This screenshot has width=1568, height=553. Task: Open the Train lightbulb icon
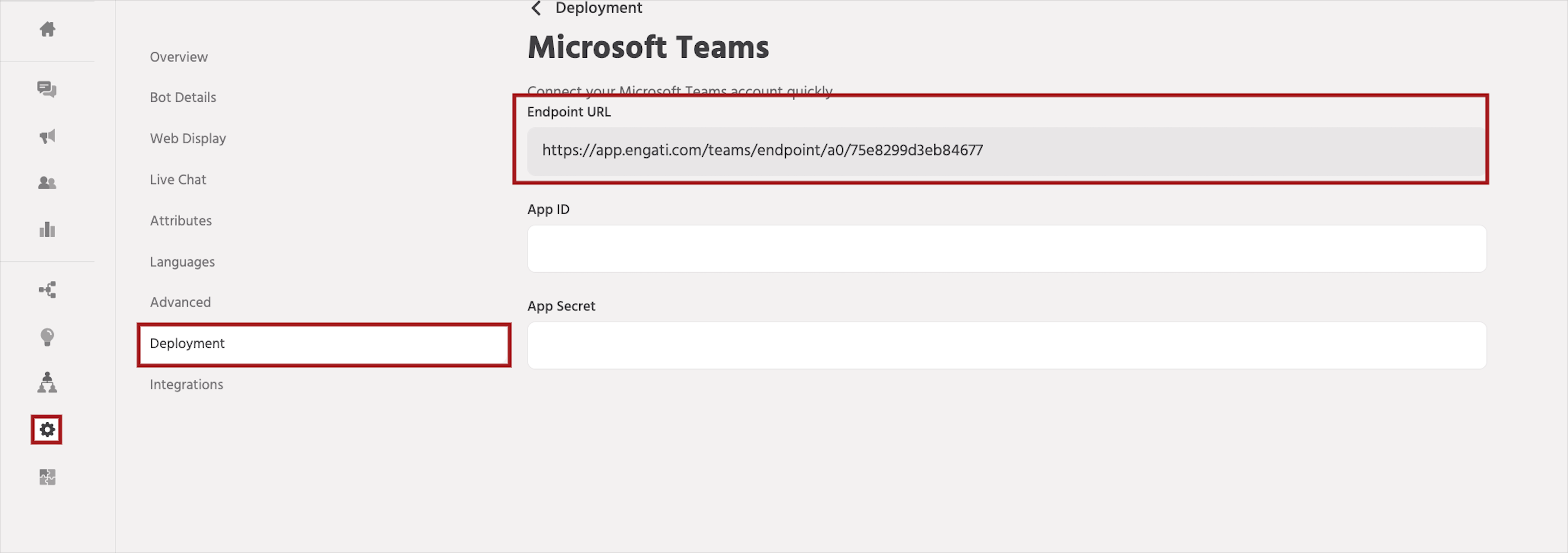click(47, 337)
